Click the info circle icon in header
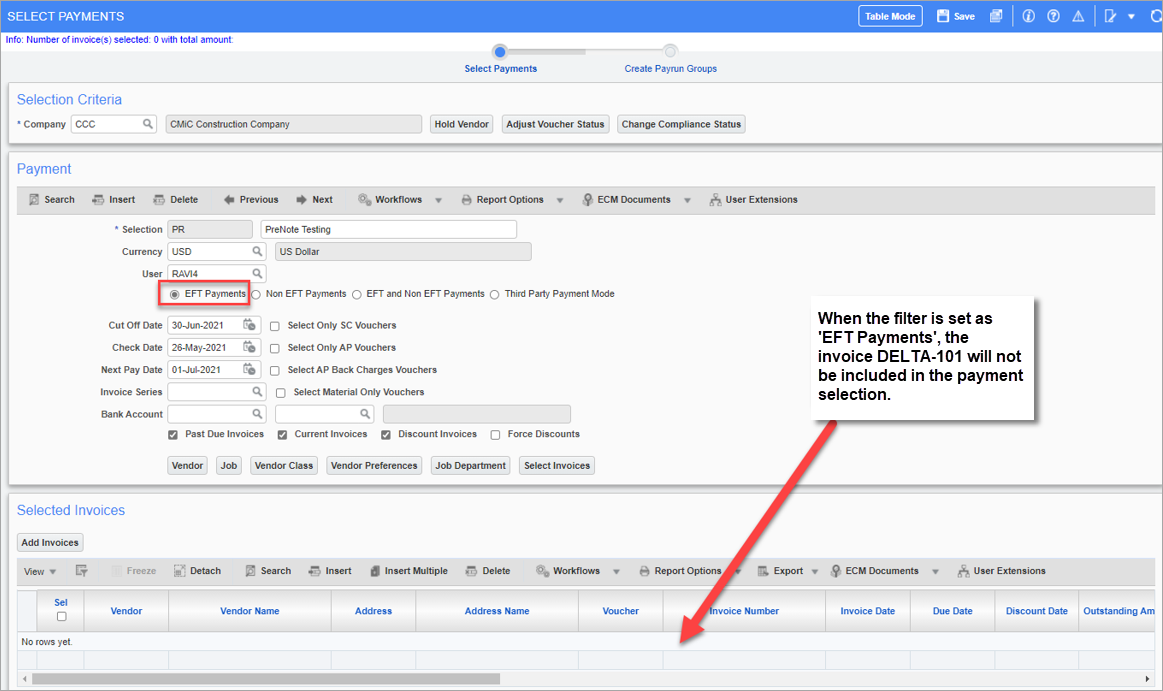 pyautogui.click(x=1028, y=16)
